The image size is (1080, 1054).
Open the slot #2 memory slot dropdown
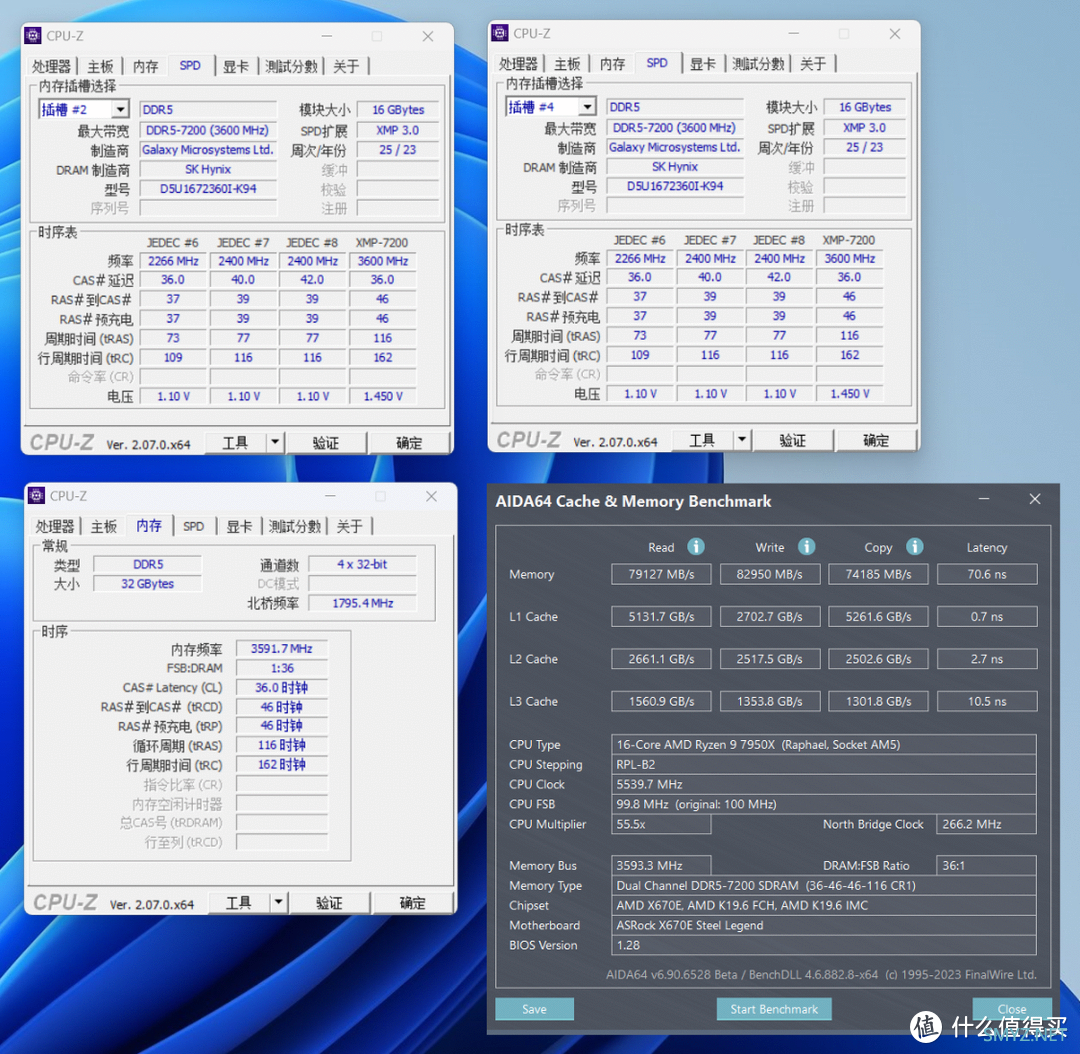pos(121,110)
